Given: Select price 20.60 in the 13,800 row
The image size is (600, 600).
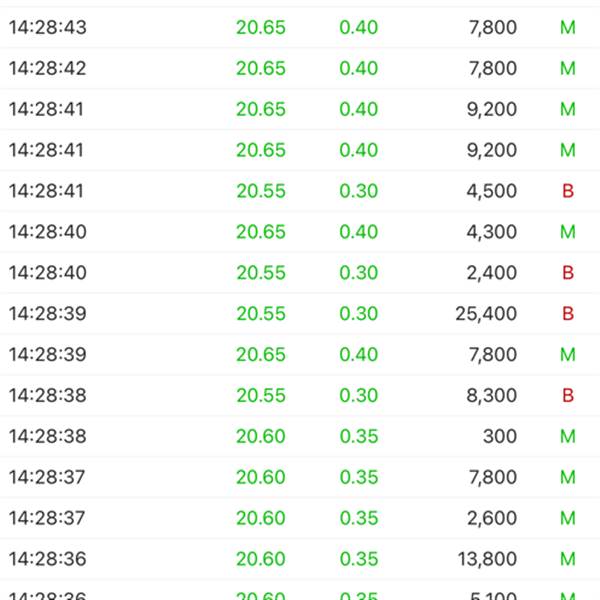Looking at the screenshot, I should tap(261, 559).
